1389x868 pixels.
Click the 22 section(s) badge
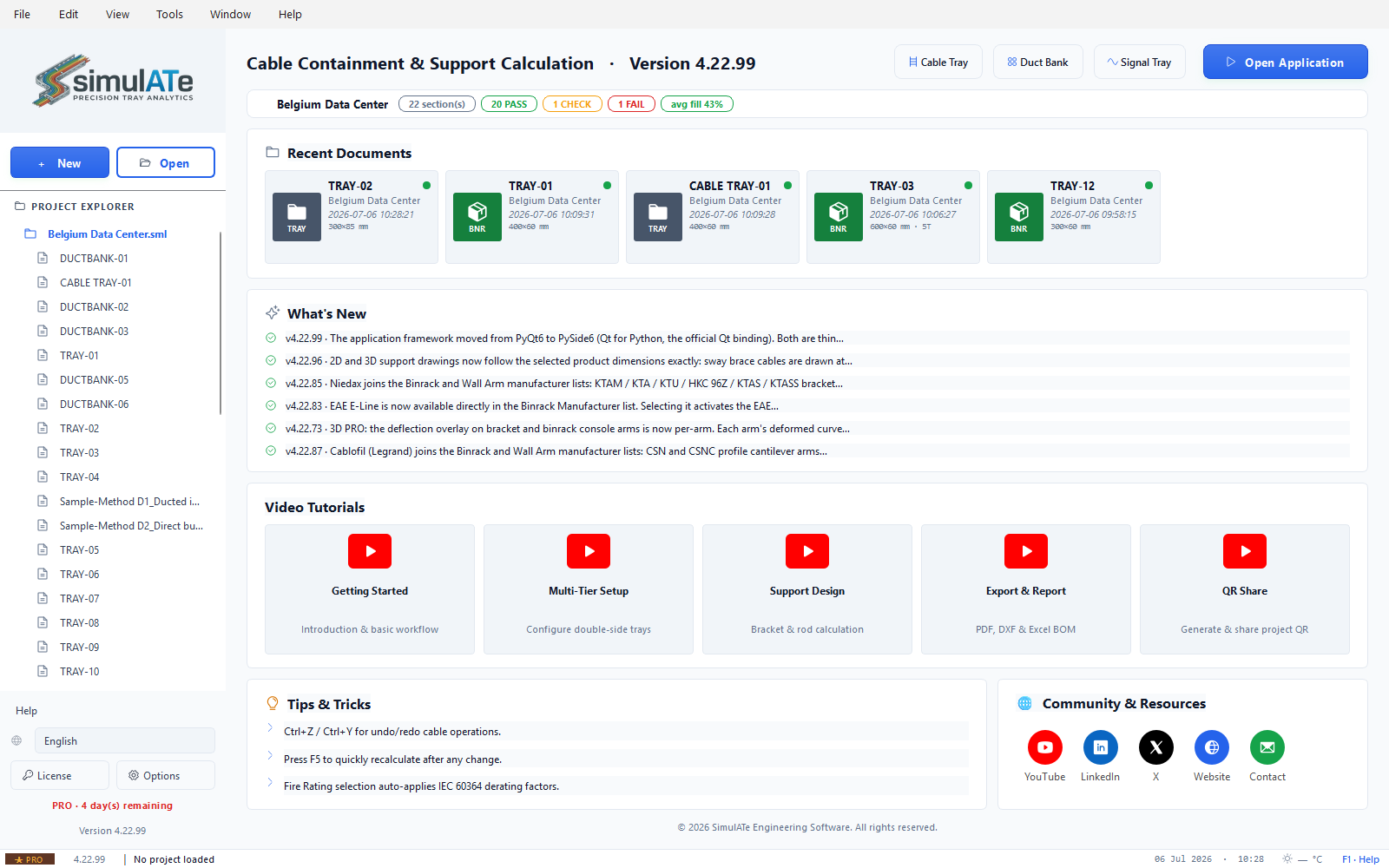(x=437, y=104)
